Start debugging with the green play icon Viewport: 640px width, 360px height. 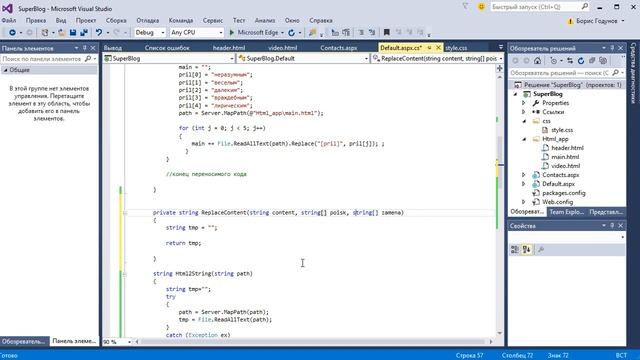(x=231, y=32)
